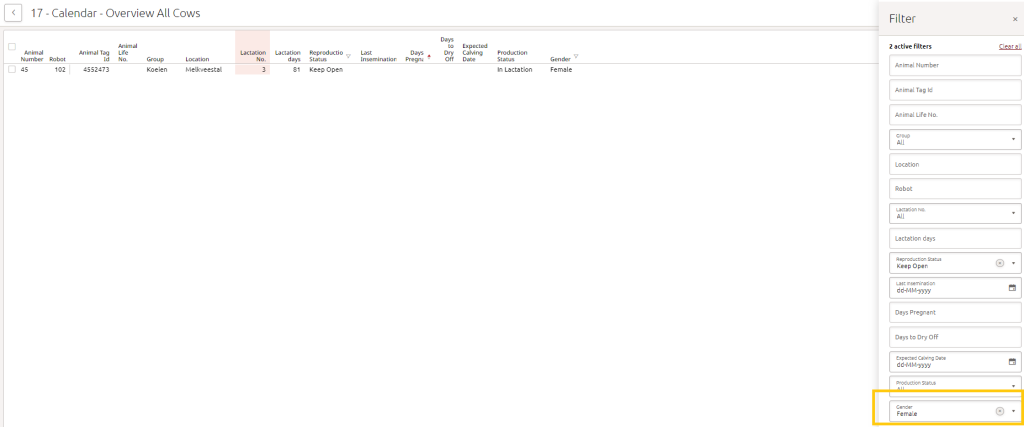Image resolution: width=1024 pixels, height=427 pixels.
Task: Open the Last Insemination calendar picker
Action: pos(1012,287)
